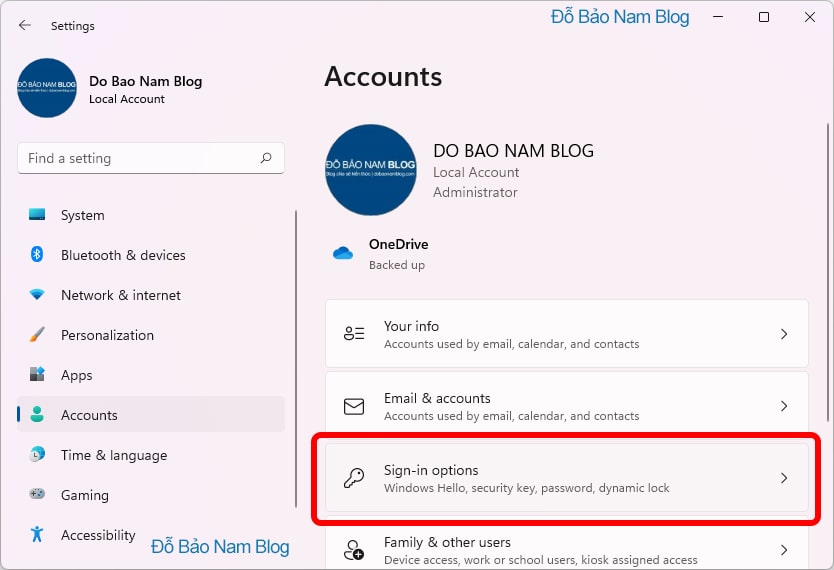Open Your info settings title
This screenshot has height=570, width=834.
tap(411, 326)
